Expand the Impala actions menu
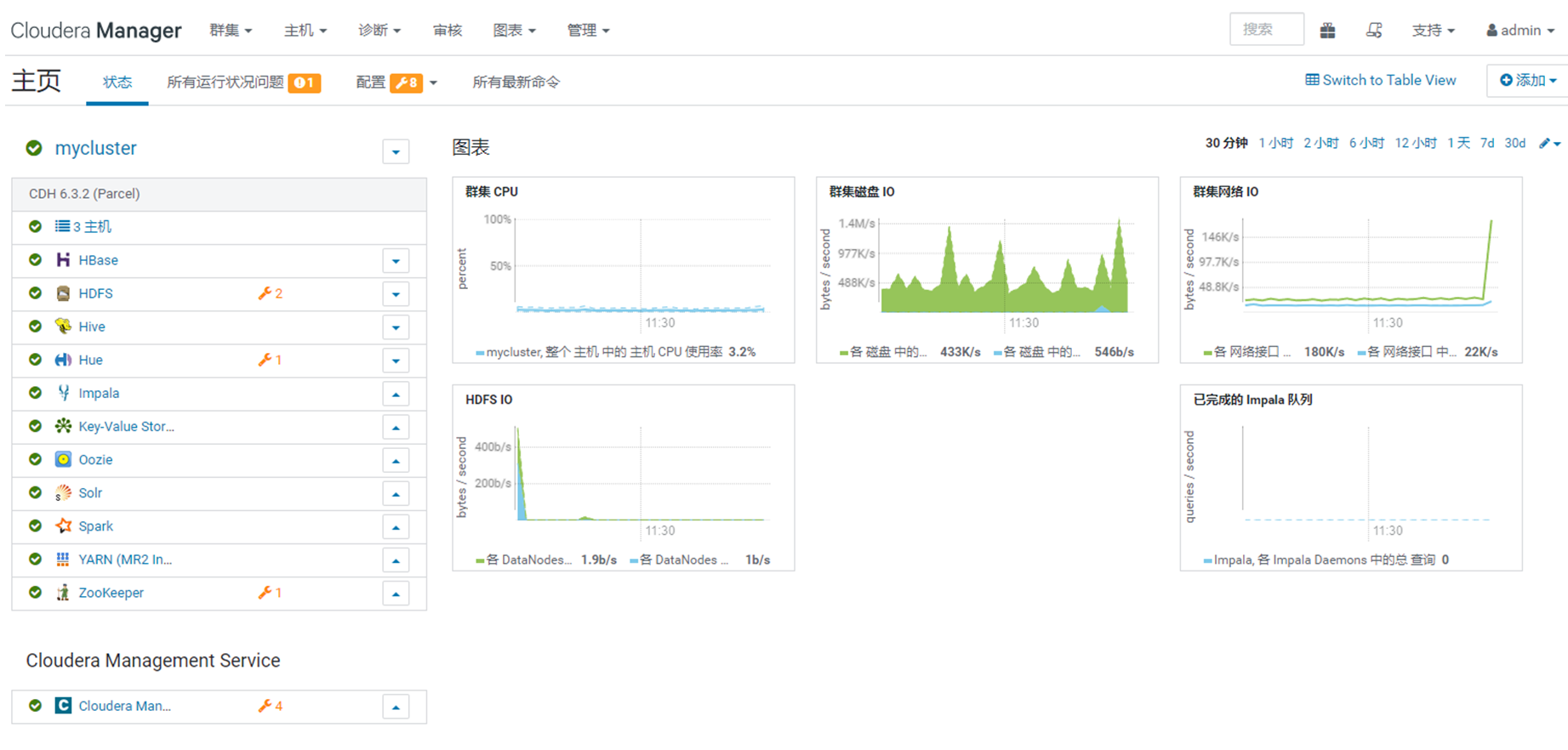Screen dimensions: 1568x750 tap(396, 394)
